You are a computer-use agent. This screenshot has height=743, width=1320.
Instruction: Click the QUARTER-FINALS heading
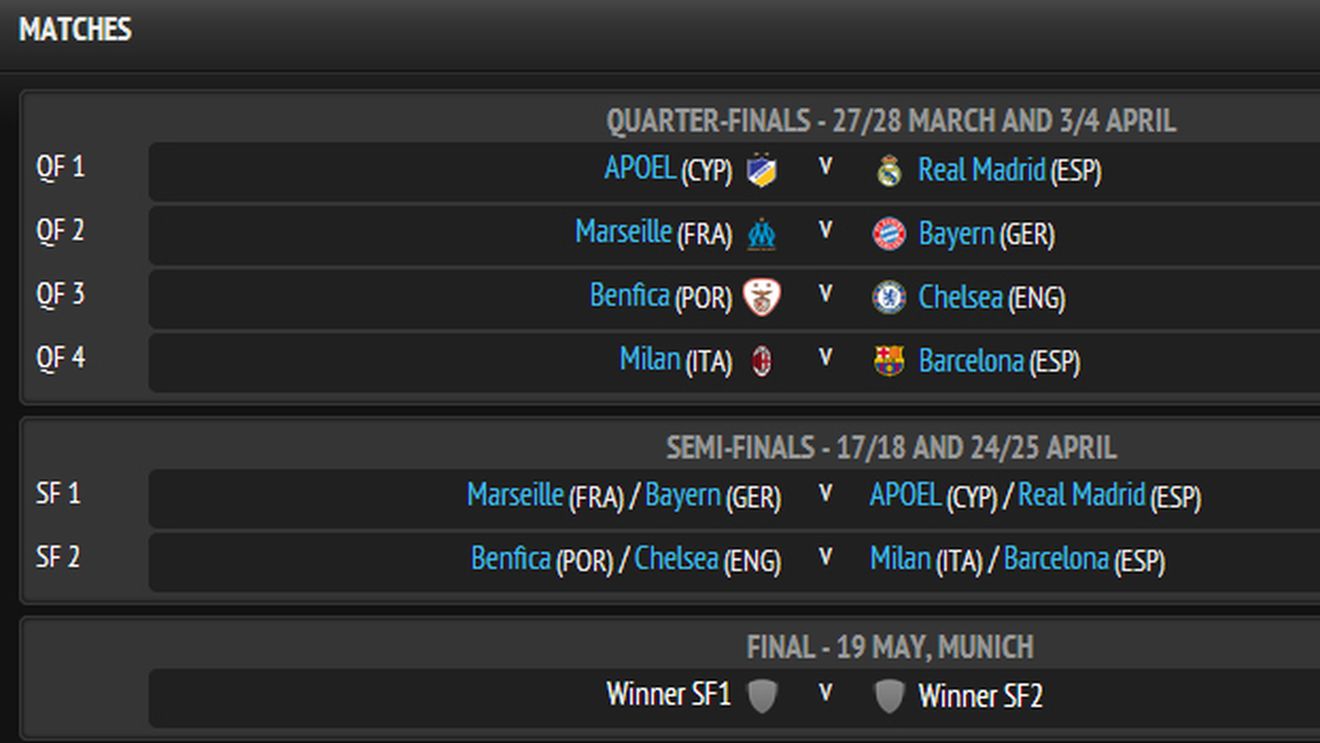[x=893, y=120]
